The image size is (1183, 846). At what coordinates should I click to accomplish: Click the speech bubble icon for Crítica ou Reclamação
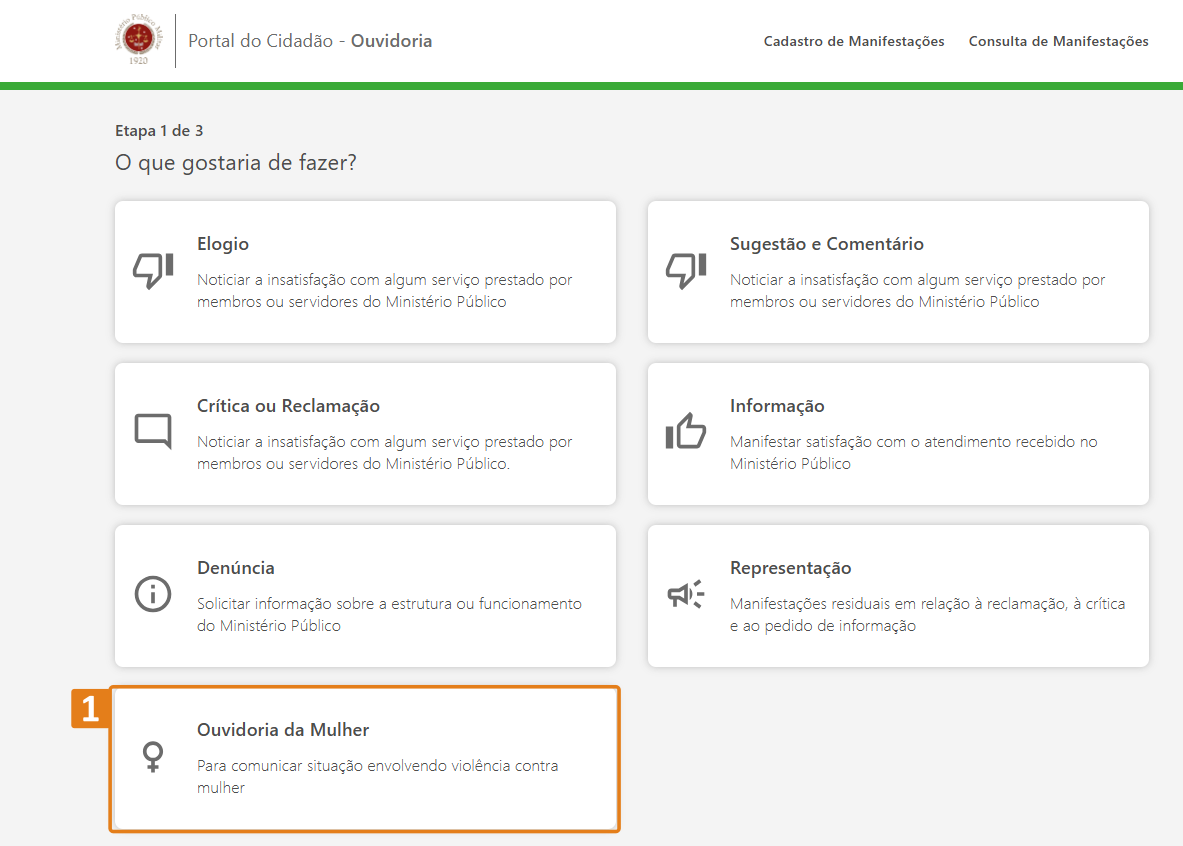coord(153,432)
